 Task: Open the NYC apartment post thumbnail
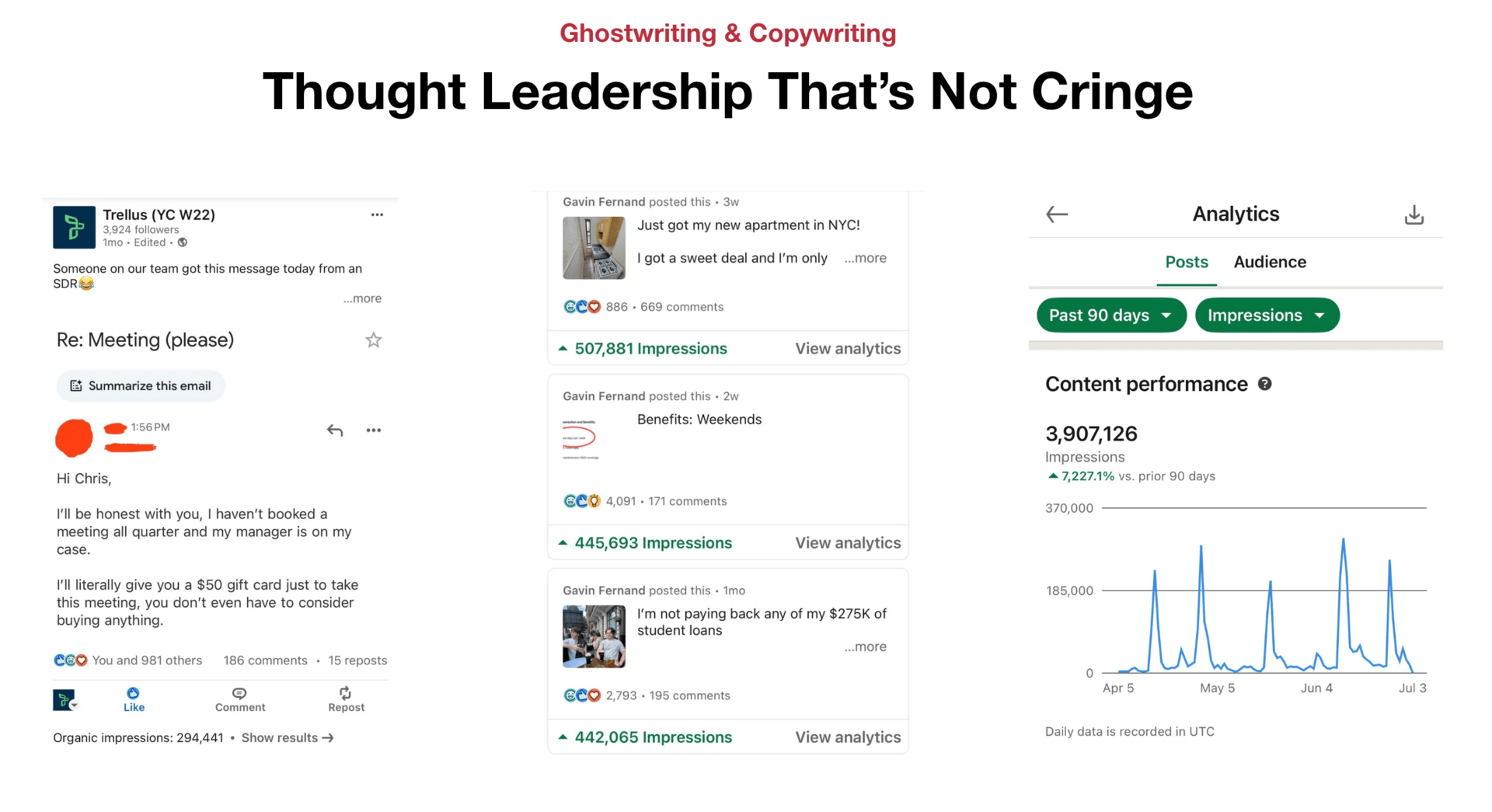coord(594,248)
